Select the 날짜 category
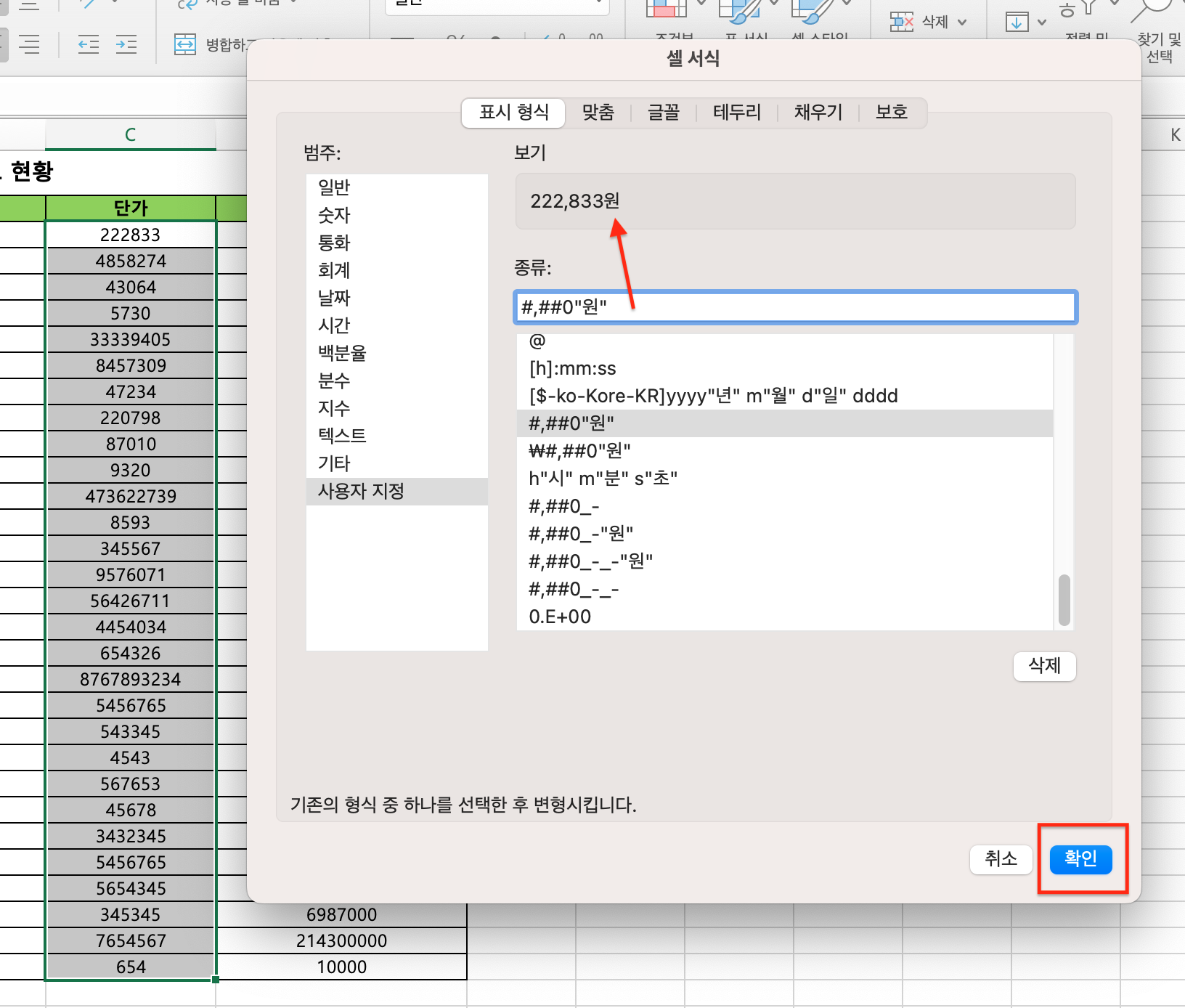1185x1008 pixels. point(397,298)
